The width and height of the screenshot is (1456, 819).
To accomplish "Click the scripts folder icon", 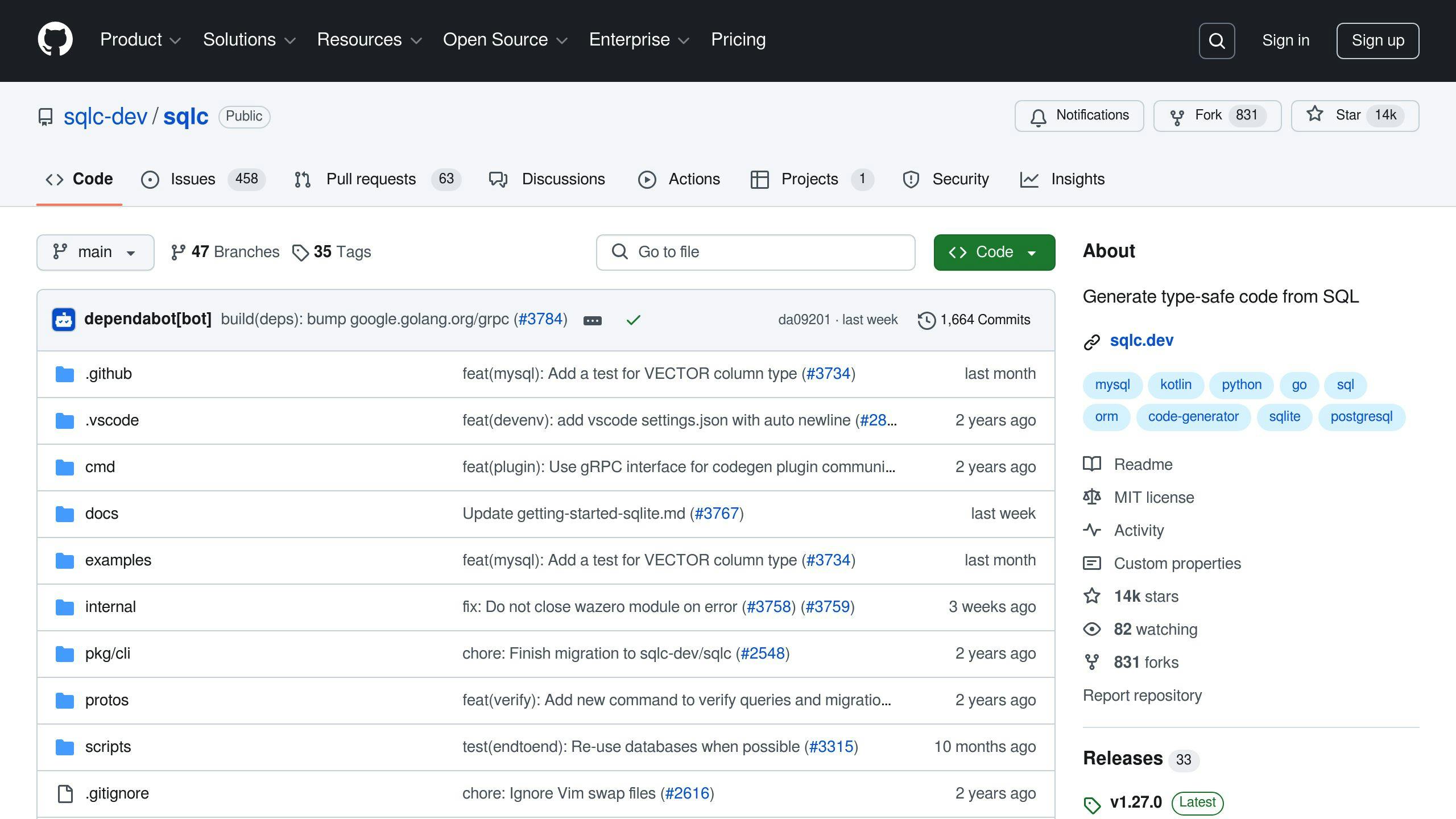I will (65, 747).
